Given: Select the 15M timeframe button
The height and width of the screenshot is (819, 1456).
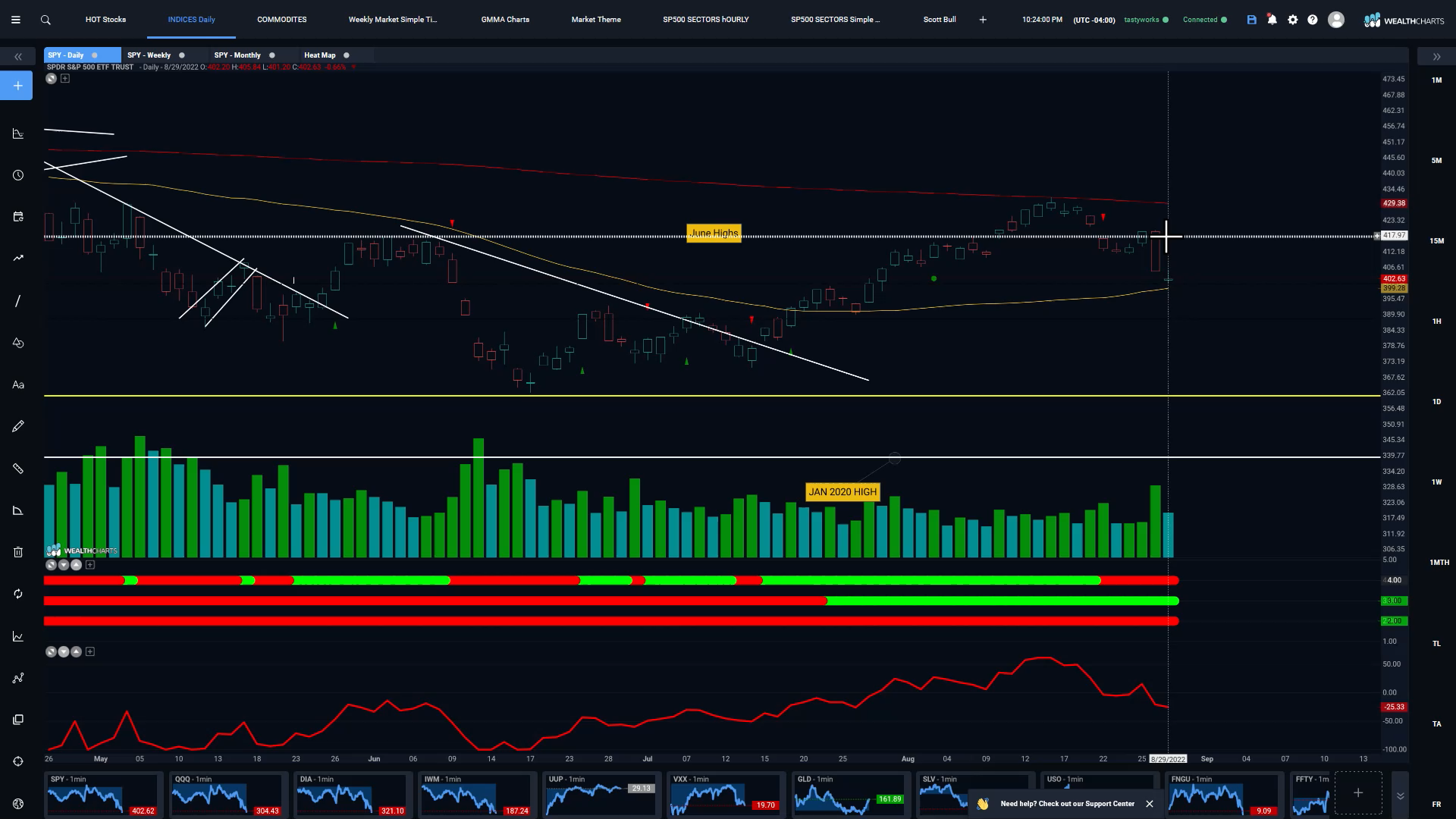Looking at the screenshot, I should [x=1436, y=241].
